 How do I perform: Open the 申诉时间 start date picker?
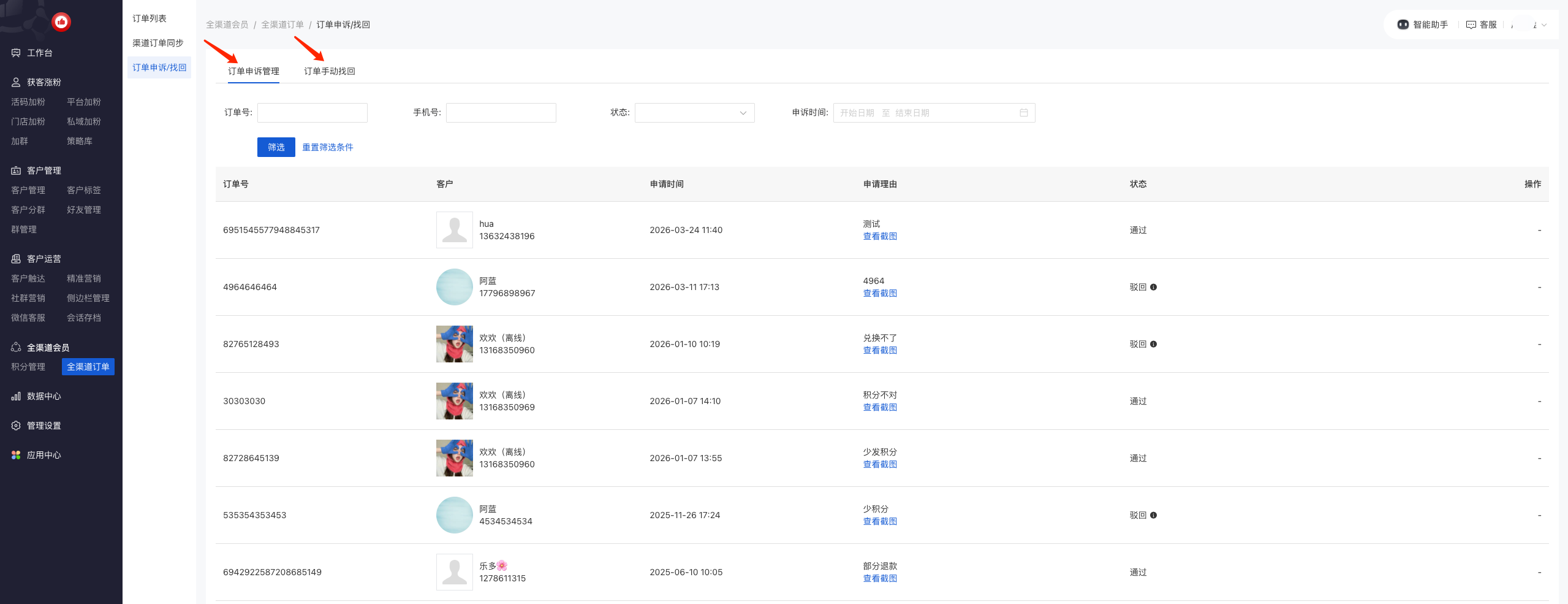pos(857,113)
